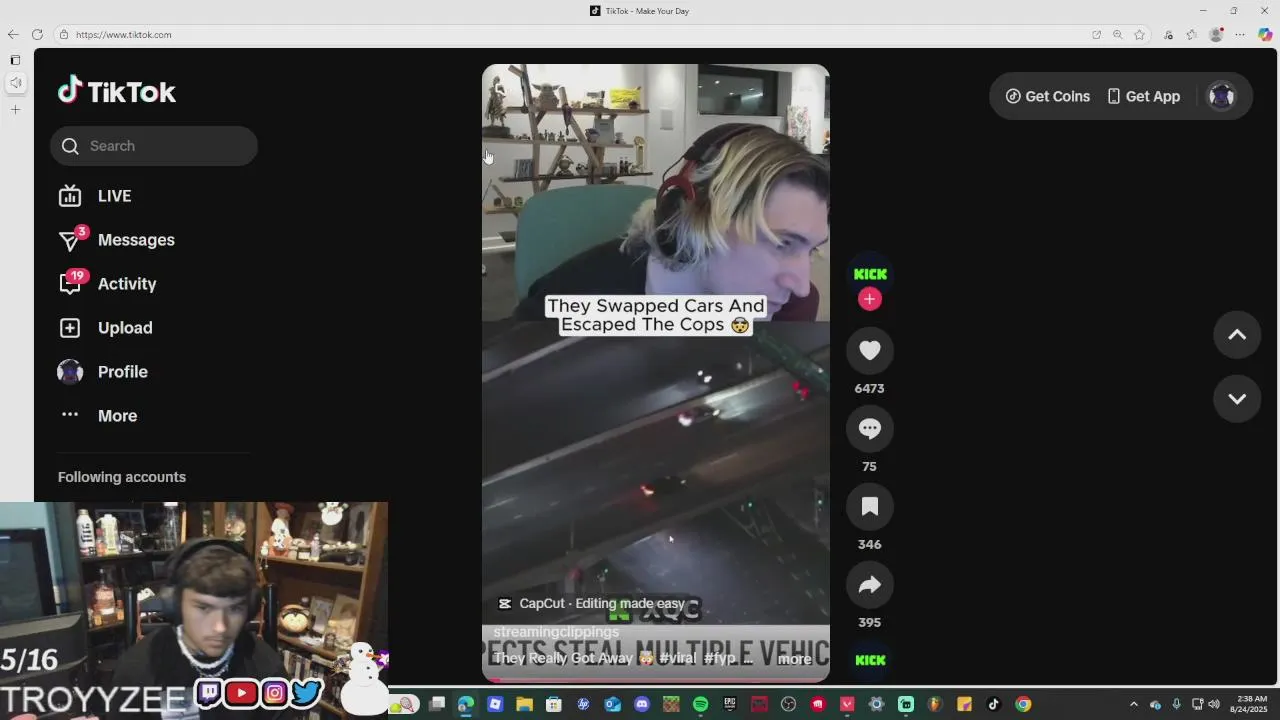Expand caption with the 'more' link
This screenshot has height=720, width=1280.
click(x=794, y=659)
